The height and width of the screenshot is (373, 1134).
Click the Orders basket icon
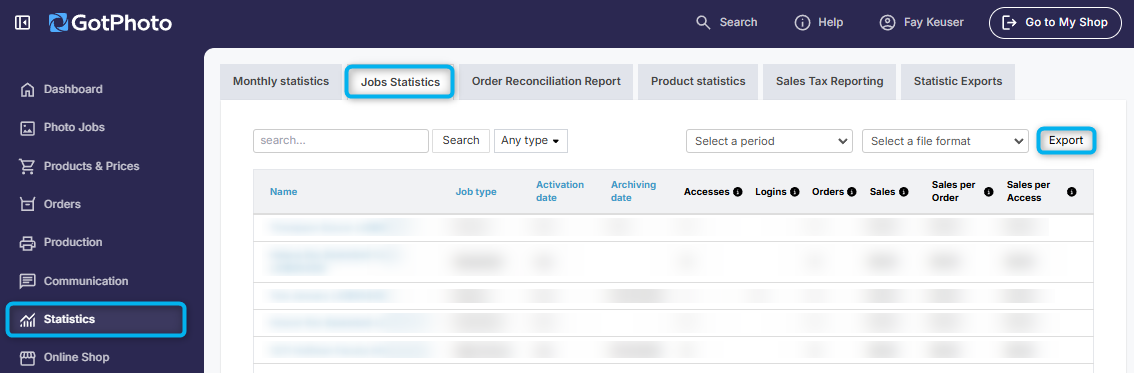(x=27, y=205)
